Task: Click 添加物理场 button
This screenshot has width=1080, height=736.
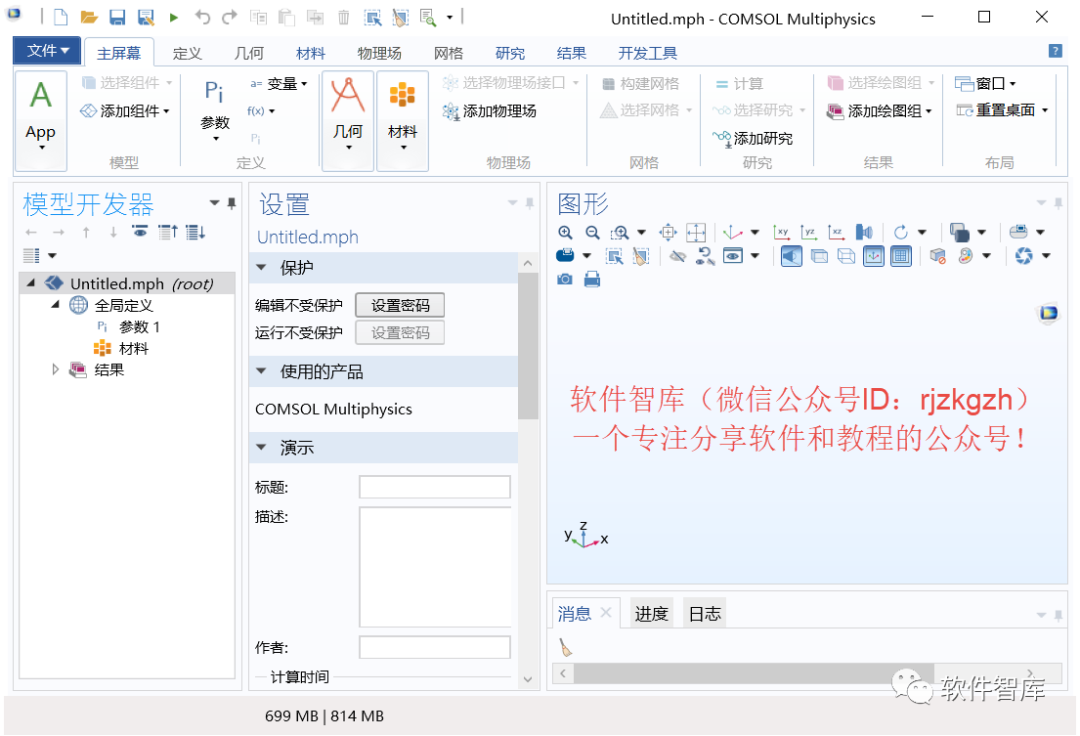Action: point(490,111)
